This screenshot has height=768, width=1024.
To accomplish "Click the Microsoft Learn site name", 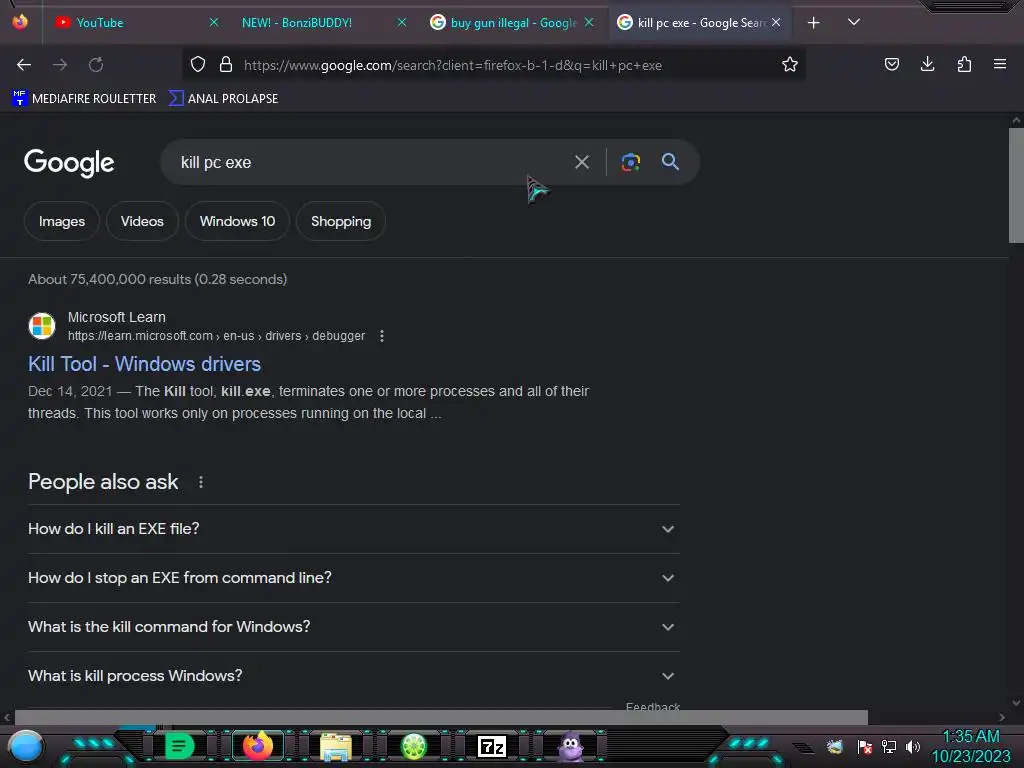I will click(117, 317).
